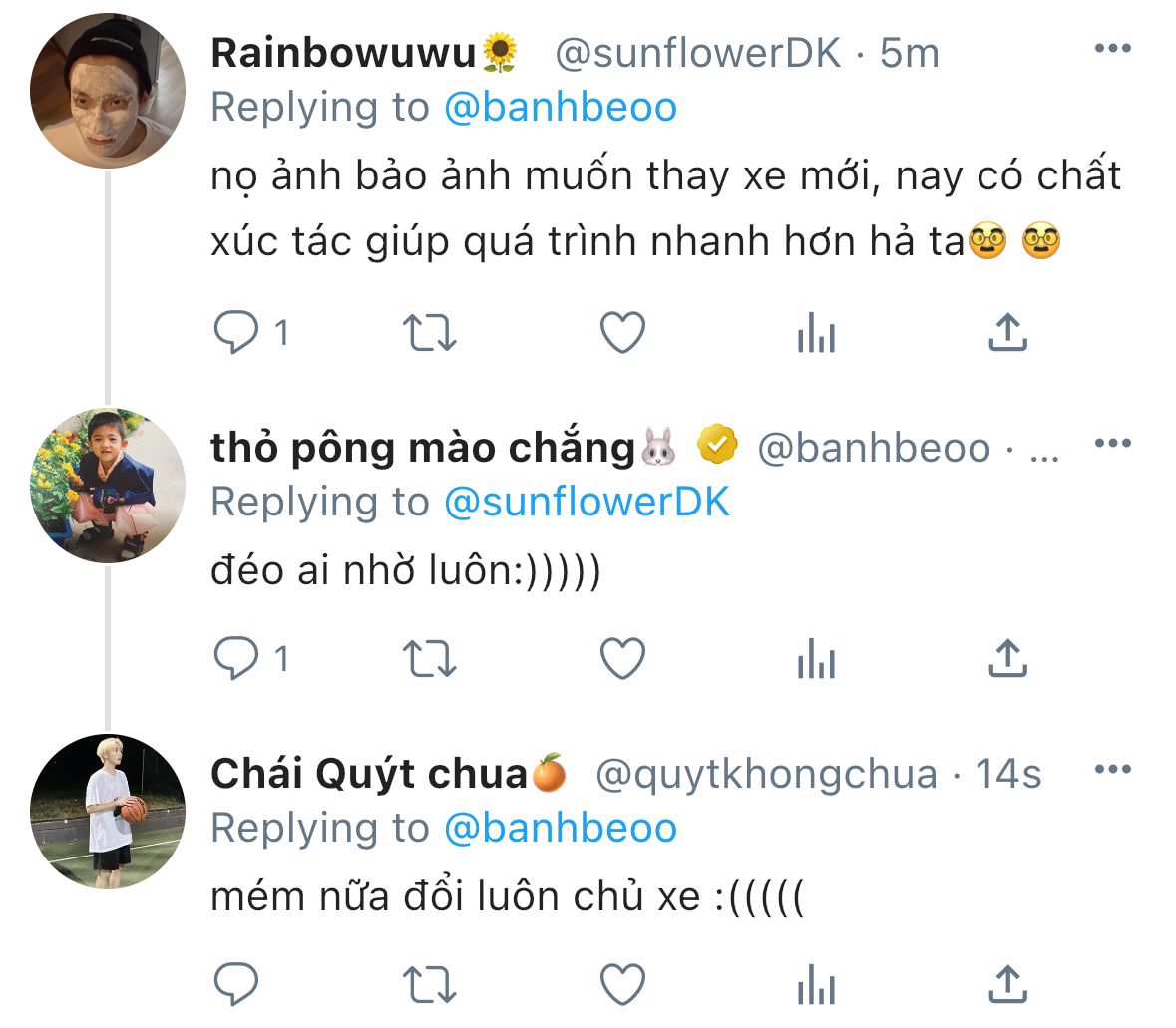Open the @sunflowerDK mention link
Viewport: 1176px width, 1028px height.
tap(587, 502)
